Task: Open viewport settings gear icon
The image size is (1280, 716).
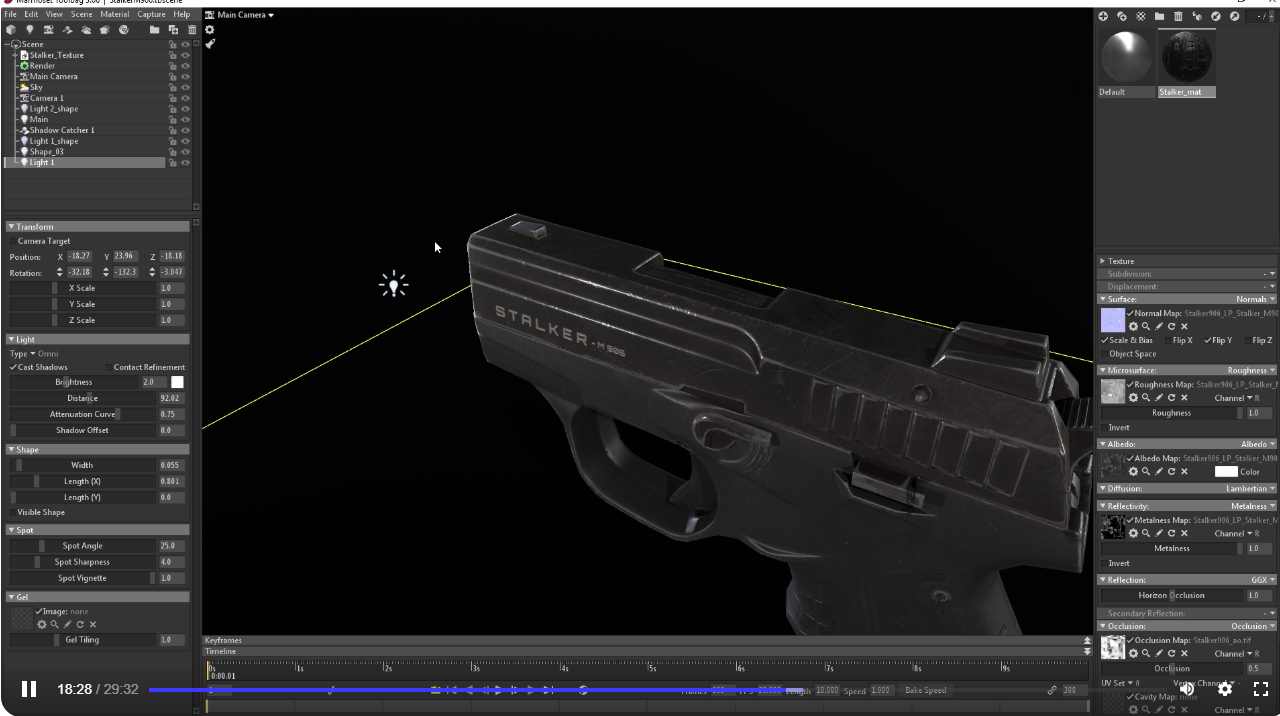Action: pos(210,30)
